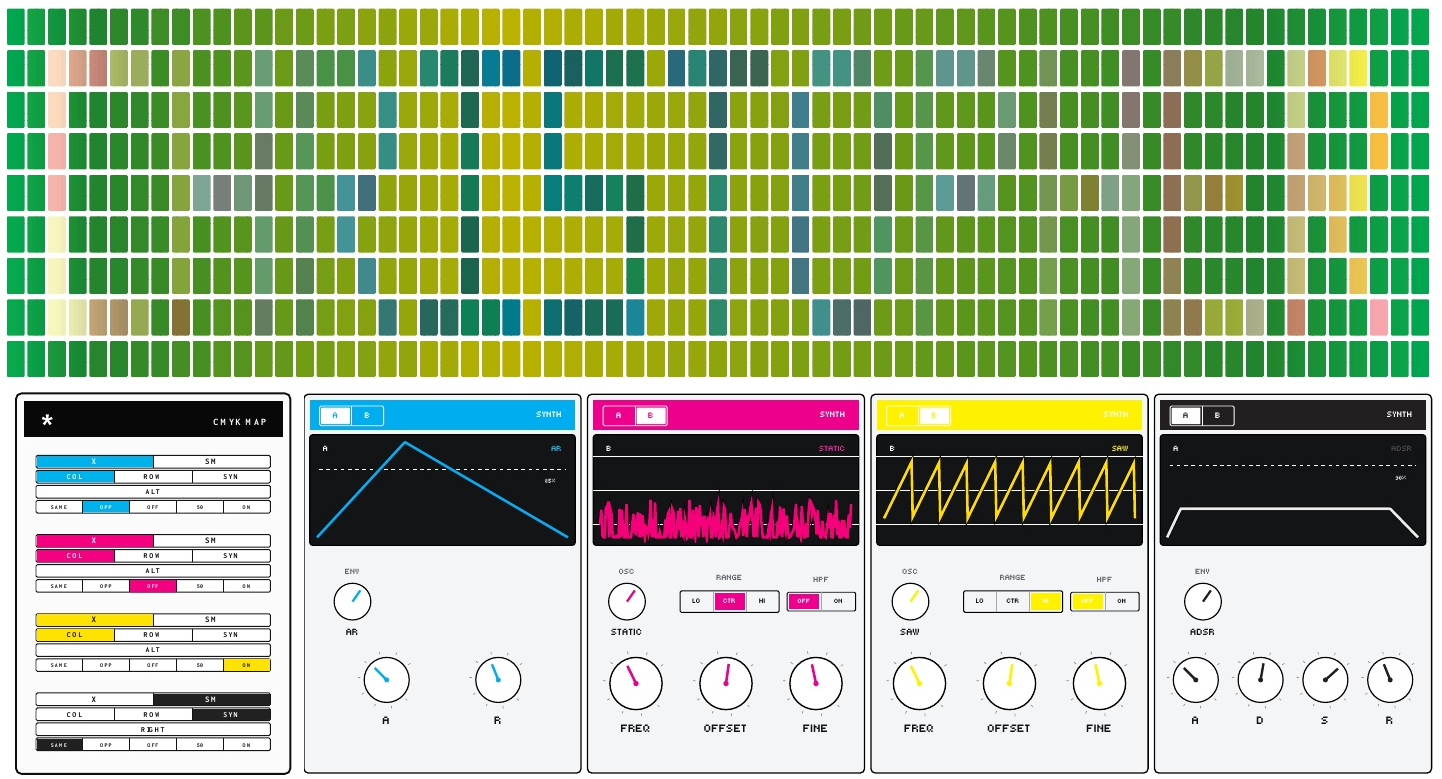Select COL in the black map section

(75, 715)
